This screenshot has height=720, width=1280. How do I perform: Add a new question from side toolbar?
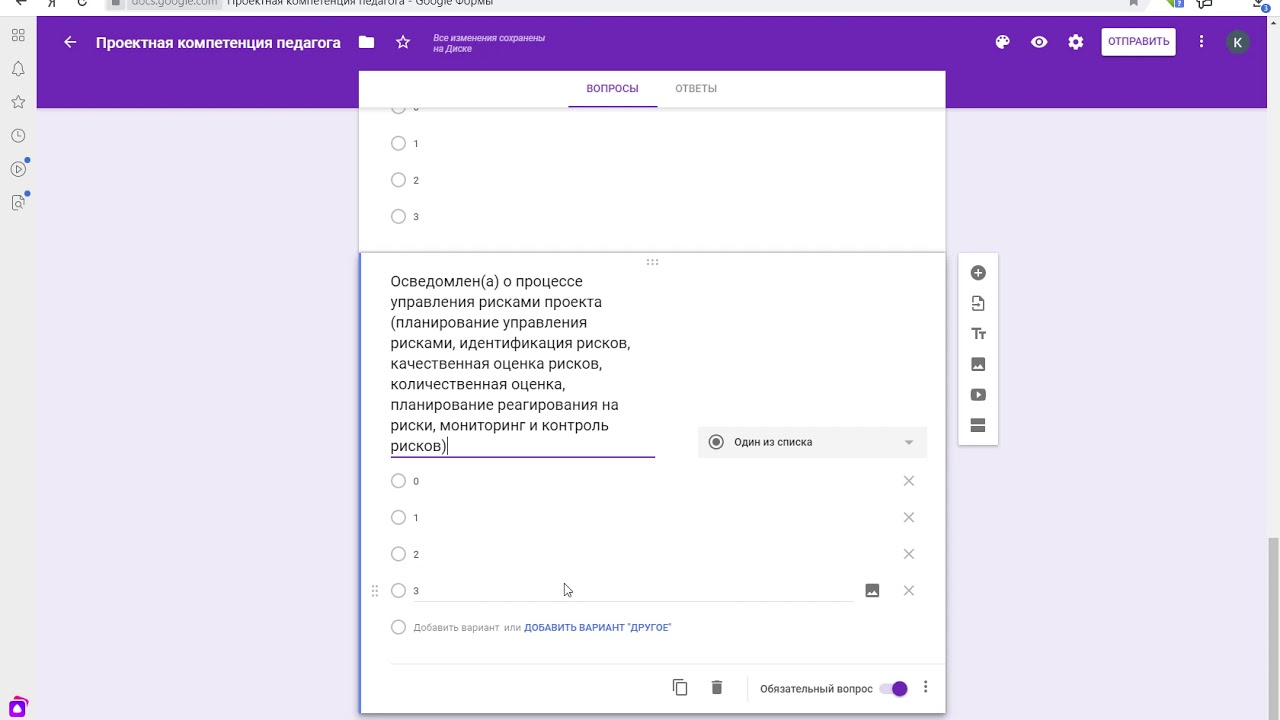click(x=978, y=273)
